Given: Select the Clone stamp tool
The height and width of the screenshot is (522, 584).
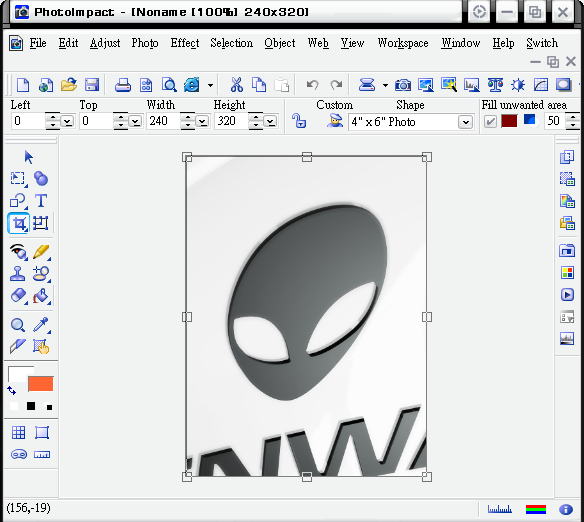Looking at the screenshot, I should 18,274.
